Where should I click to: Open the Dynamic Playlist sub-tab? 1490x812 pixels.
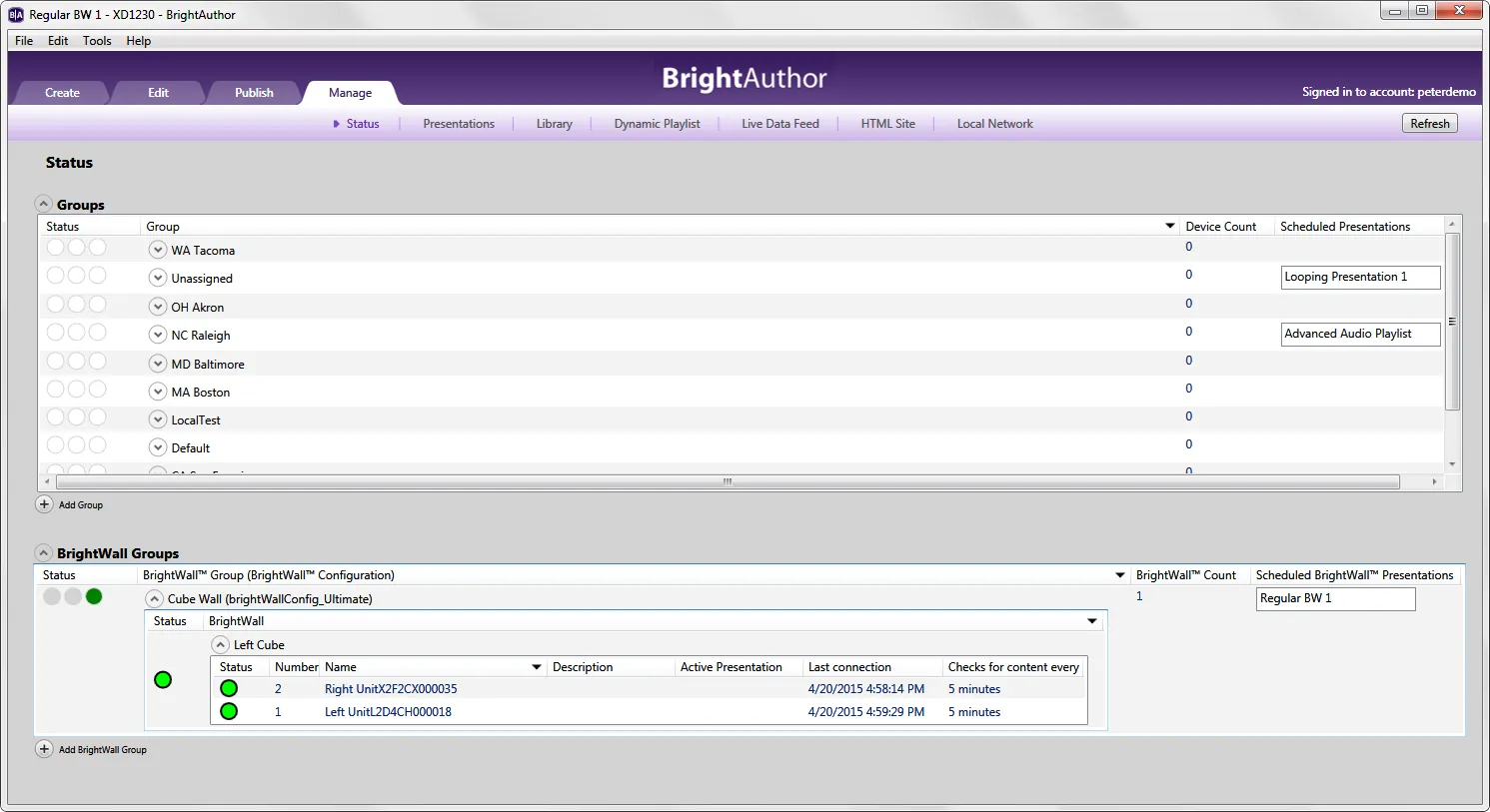tap(657, 124)
